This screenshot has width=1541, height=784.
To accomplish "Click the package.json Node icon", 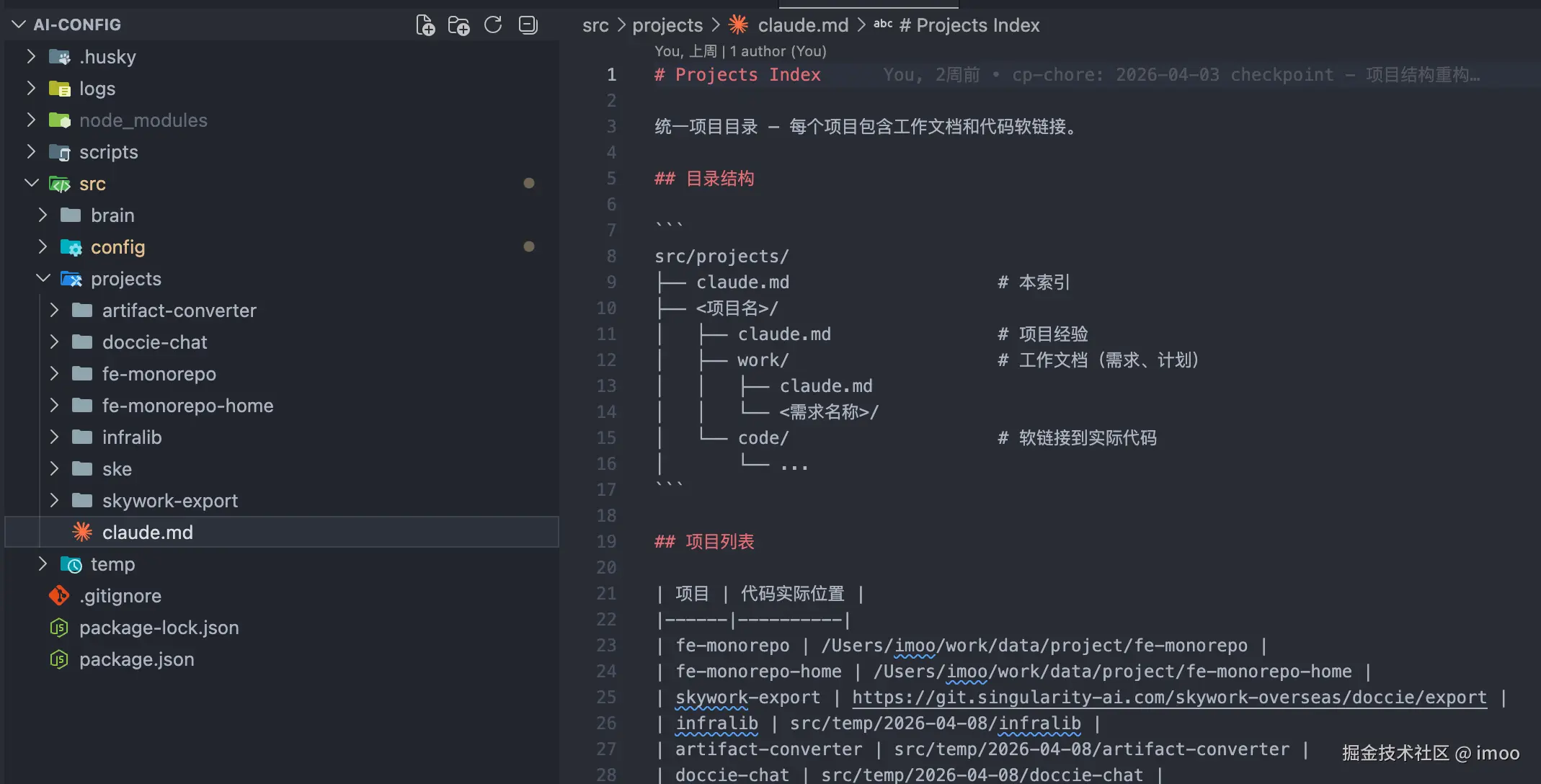I will 59,659.
